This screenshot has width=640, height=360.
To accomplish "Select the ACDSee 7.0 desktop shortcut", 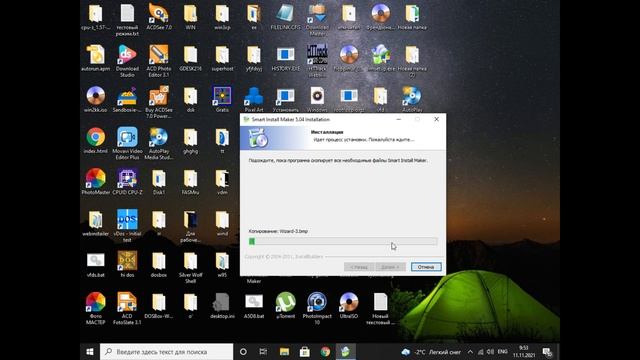I will pyautogui.click(x=159, y=17).
